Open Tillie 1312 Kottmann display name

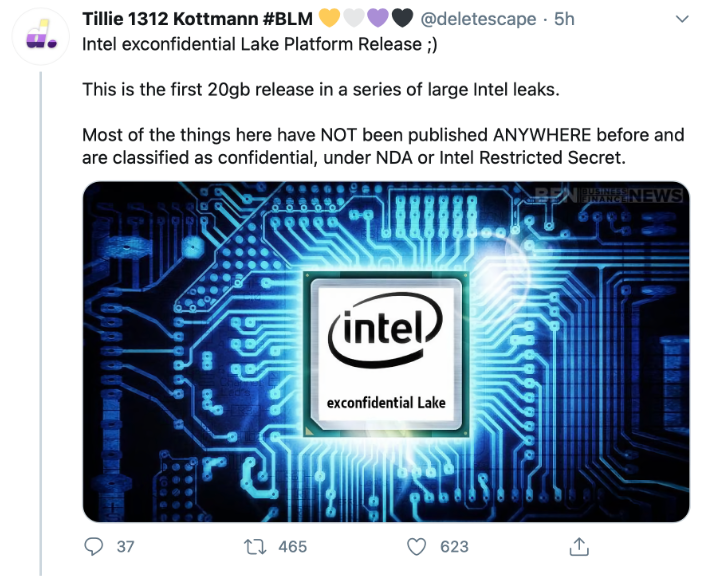click(x=197, y=19)
